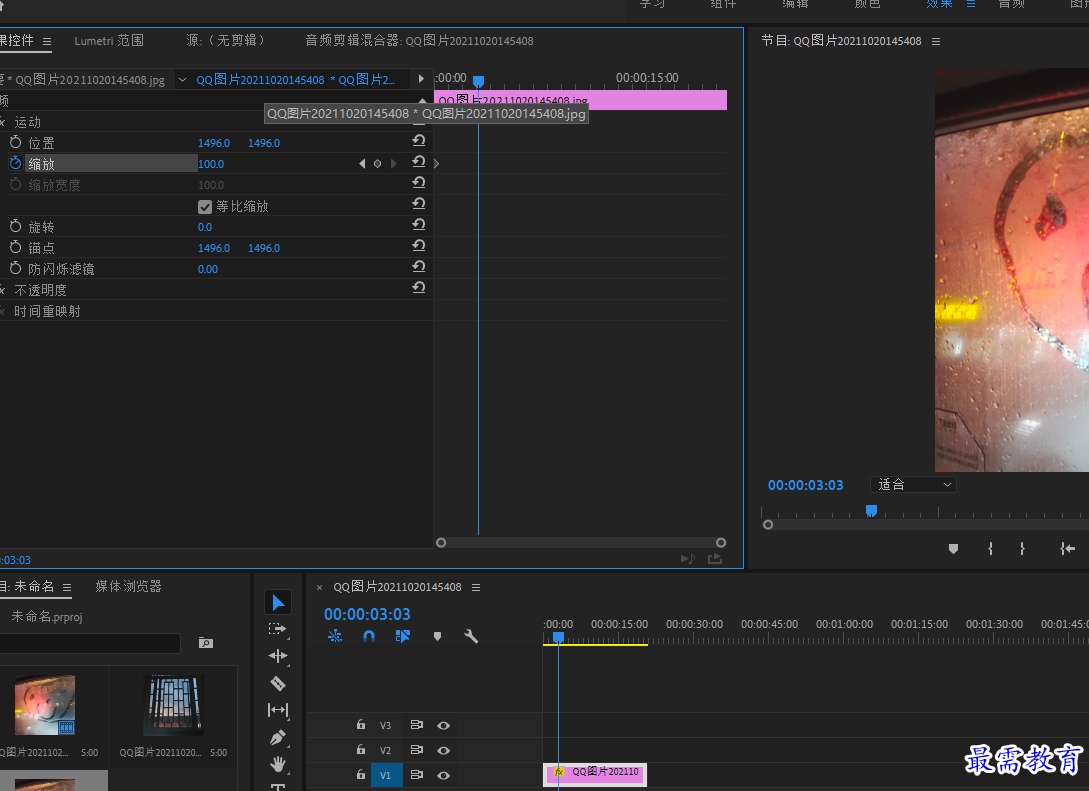Switch to 音频剪辑混合器 tab
The width and height of the screenshot is (1089, 791).
click(419, 41)
